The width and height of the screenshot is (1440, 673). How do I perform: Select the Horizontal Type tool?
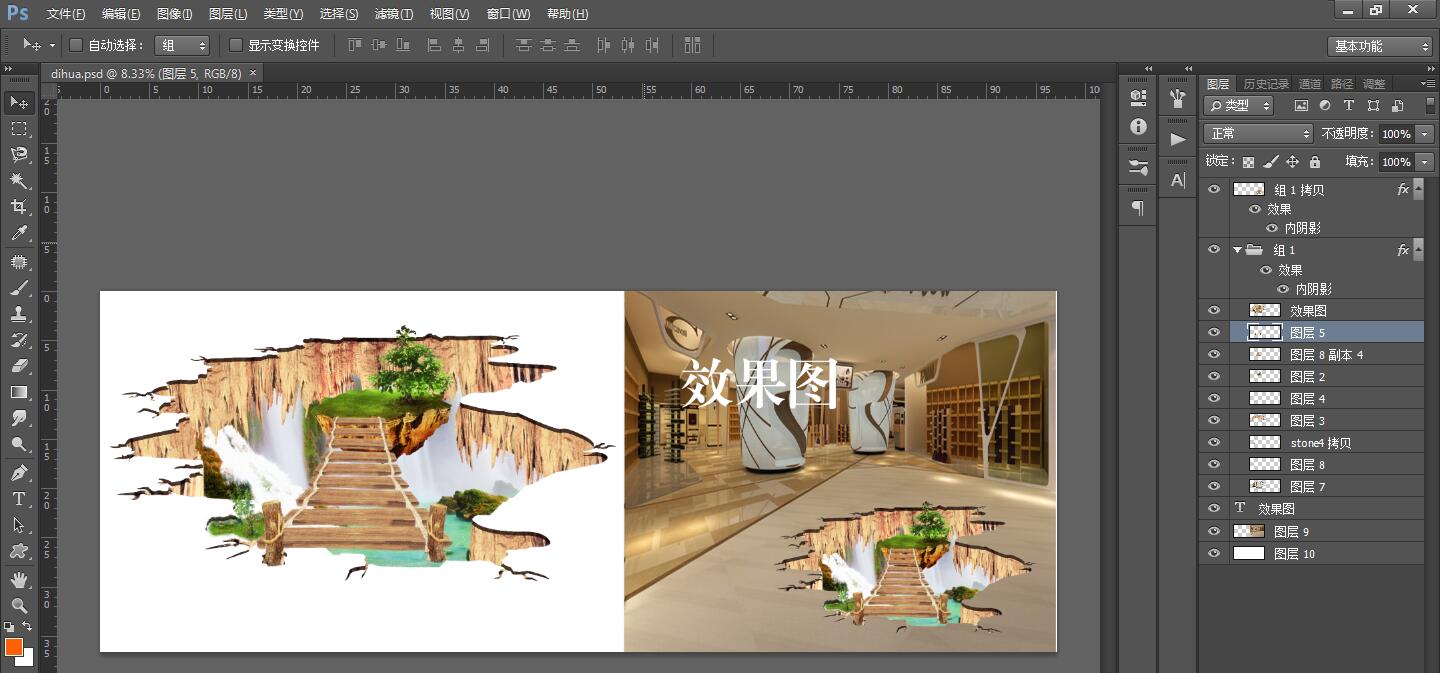click(x=19, y=498)
